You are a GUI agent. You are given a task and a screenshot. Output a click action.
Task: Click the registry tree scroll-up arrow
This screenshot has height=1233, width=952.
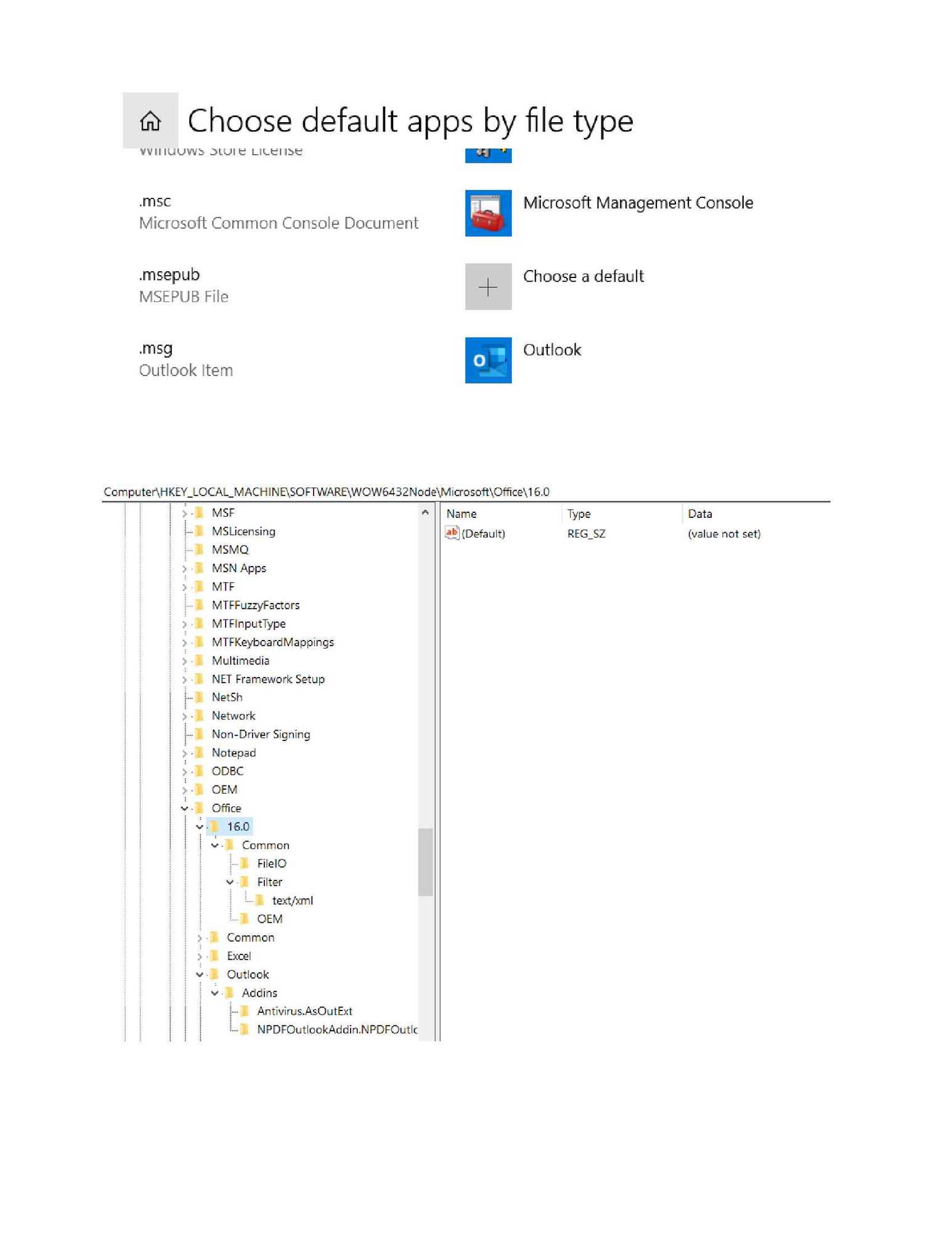click(x=425, y=512)
